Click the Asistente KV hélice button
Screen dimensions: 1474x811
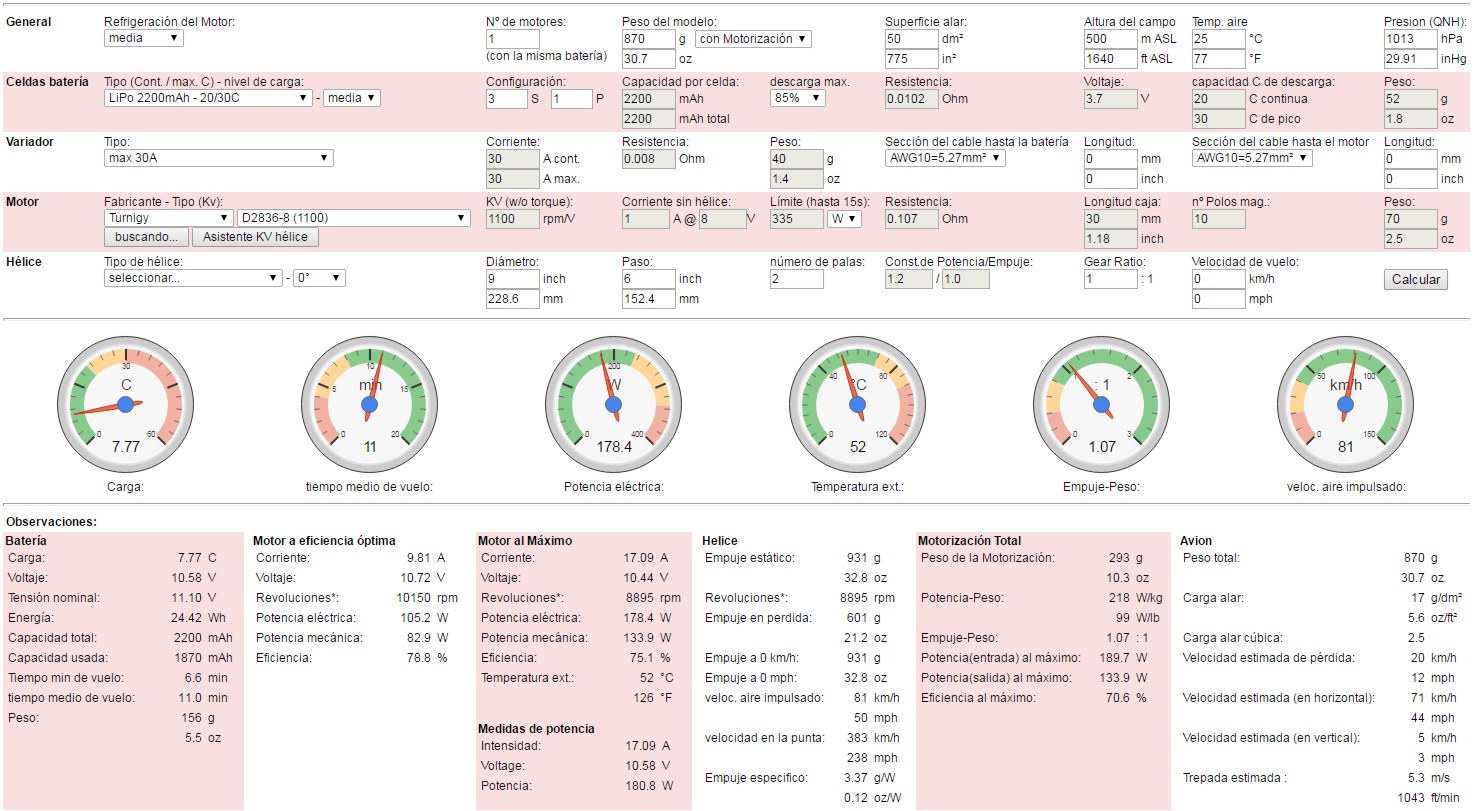[255, 237]
